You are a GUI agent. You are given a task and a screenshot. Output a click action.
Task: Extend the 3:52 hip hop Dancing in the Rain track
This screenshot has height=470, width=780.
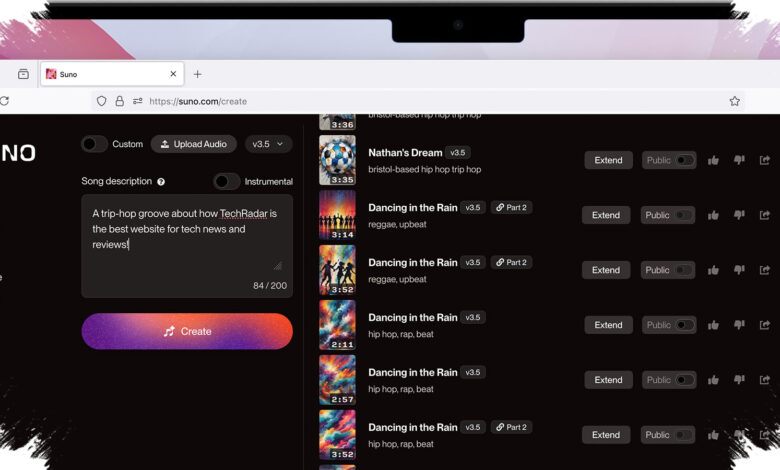click(x=606, y=435)
